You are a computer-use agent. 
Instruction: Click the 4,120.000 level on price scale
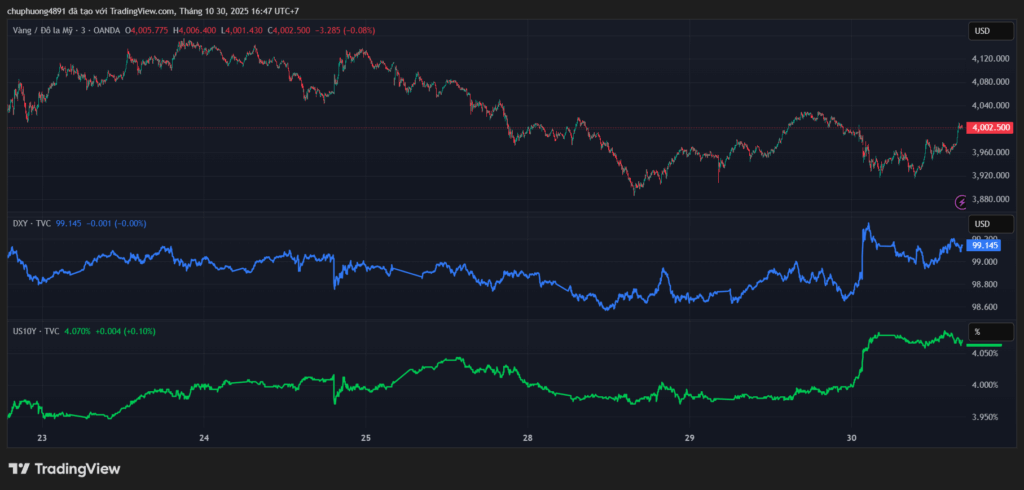click(991, 59)
